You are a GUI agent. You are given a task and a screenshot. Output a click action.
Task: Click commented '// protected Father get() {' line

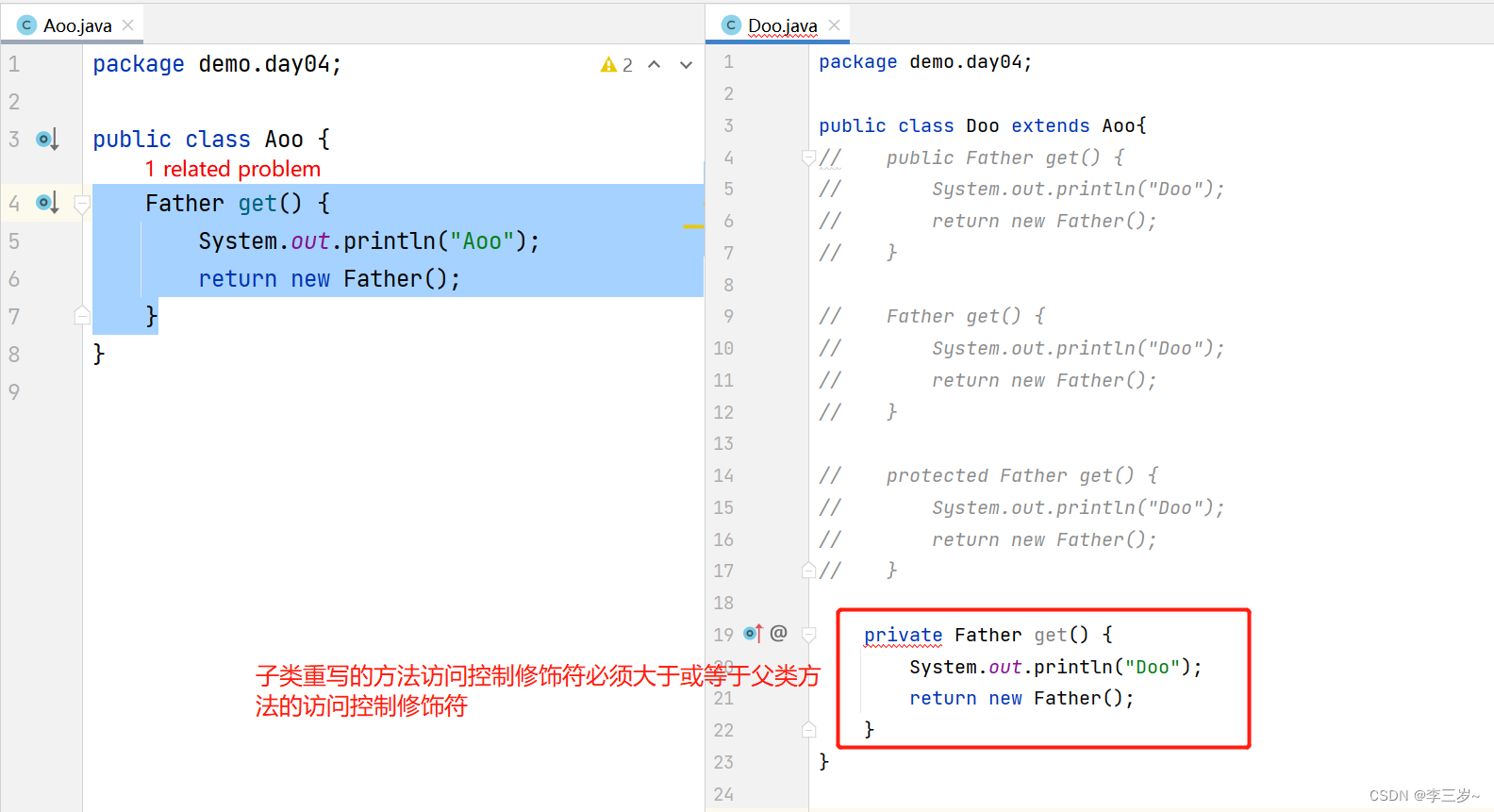[x=988, y=475]
